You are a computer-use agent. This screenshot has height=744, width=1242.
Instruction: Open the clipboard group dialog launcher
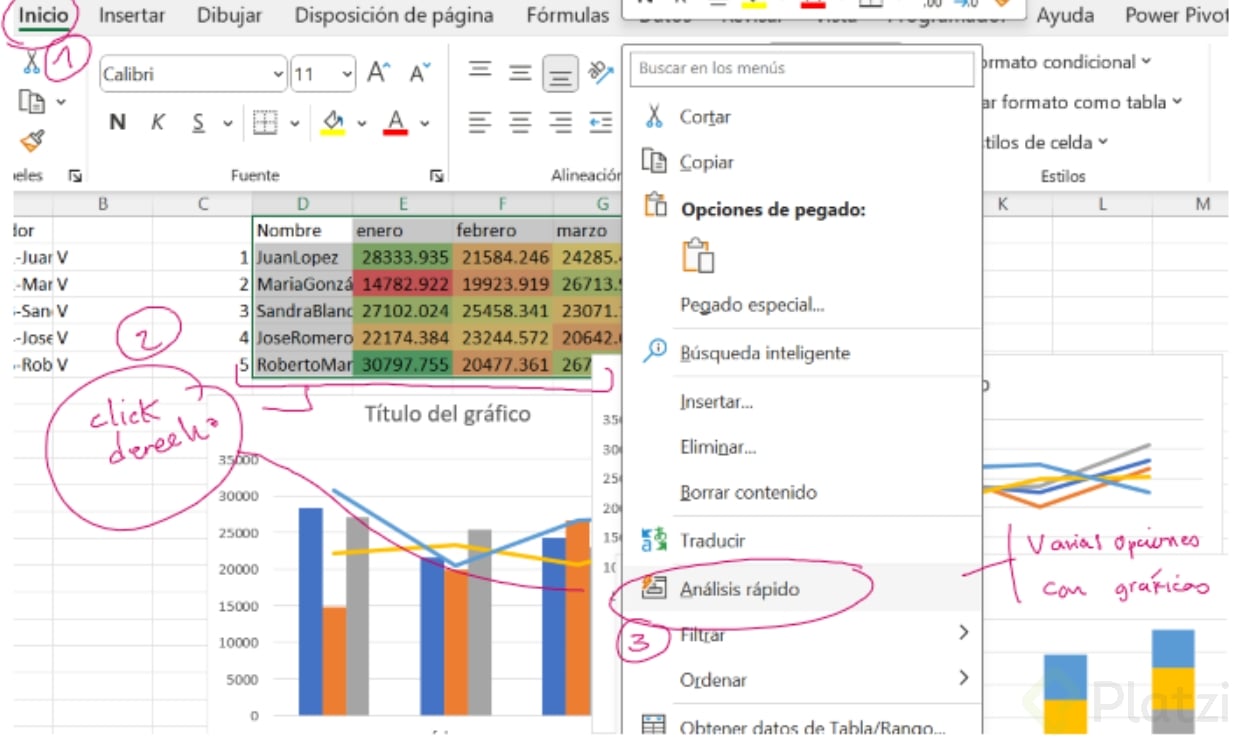[75, 176]
